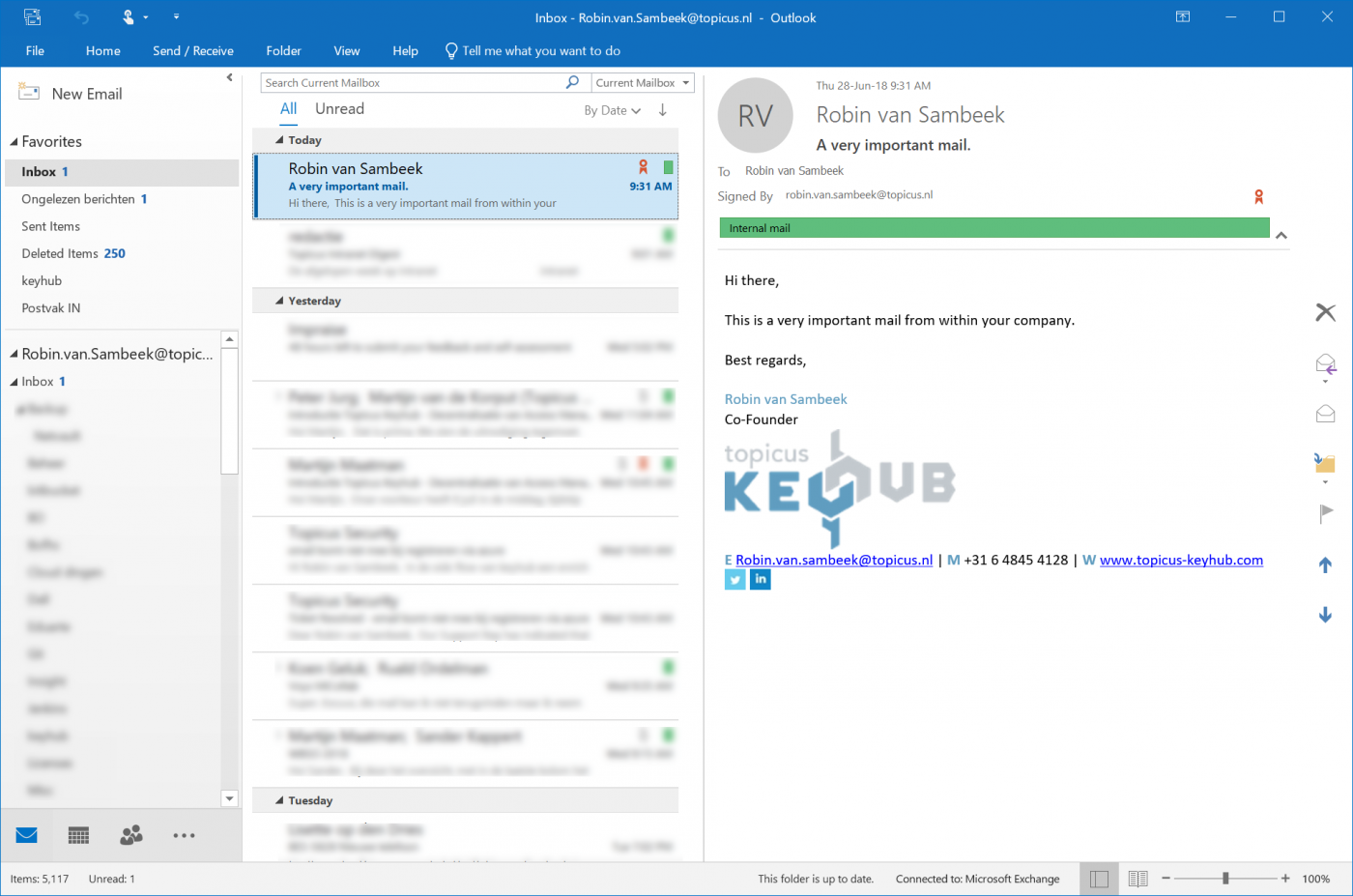Screen dimensions: 1353x896
Task: Delete the message with the X icon
Action: (x=1325, y=312)
